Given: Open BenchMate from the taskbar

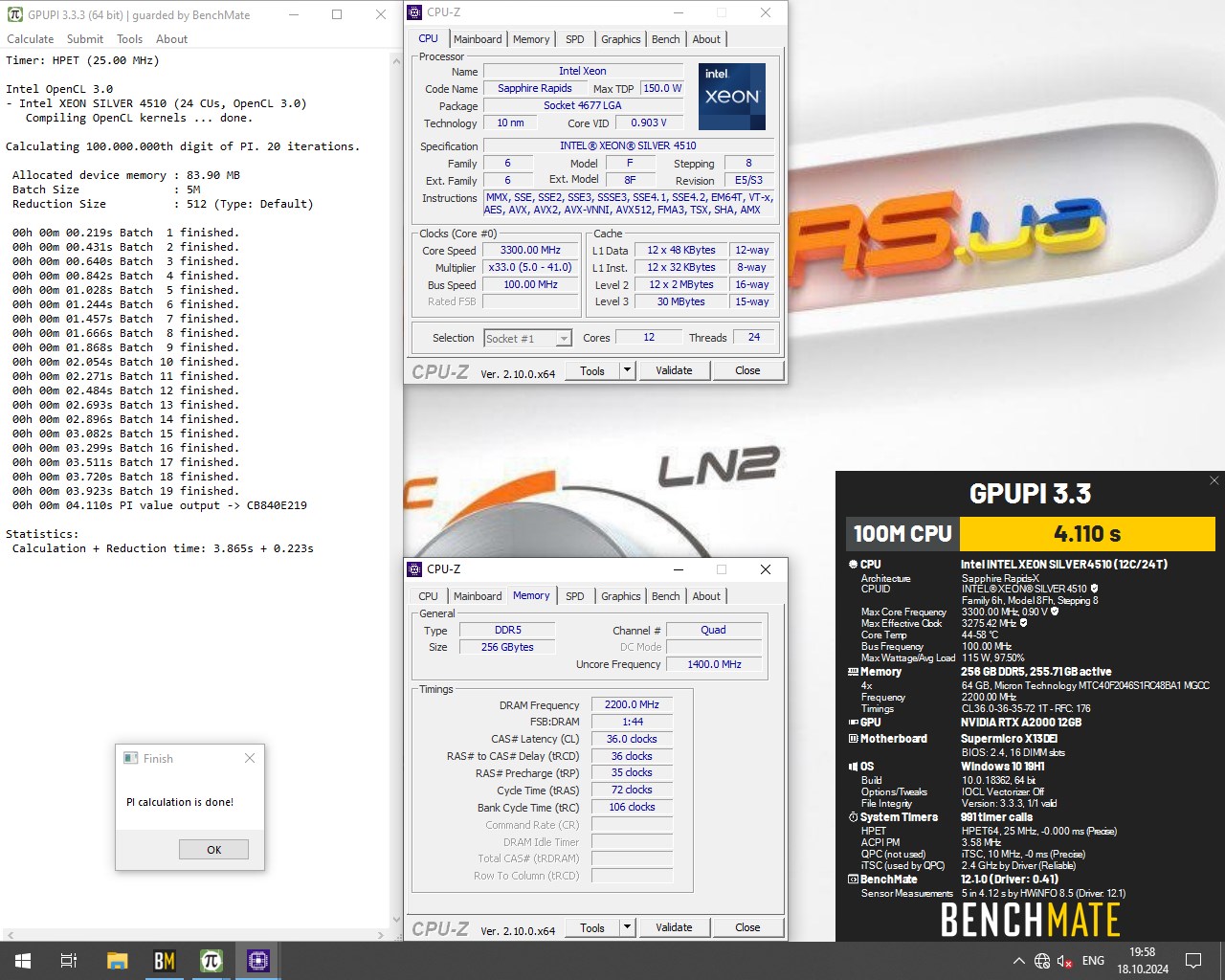Looking at the screenshot, I should tap(164, 961).
